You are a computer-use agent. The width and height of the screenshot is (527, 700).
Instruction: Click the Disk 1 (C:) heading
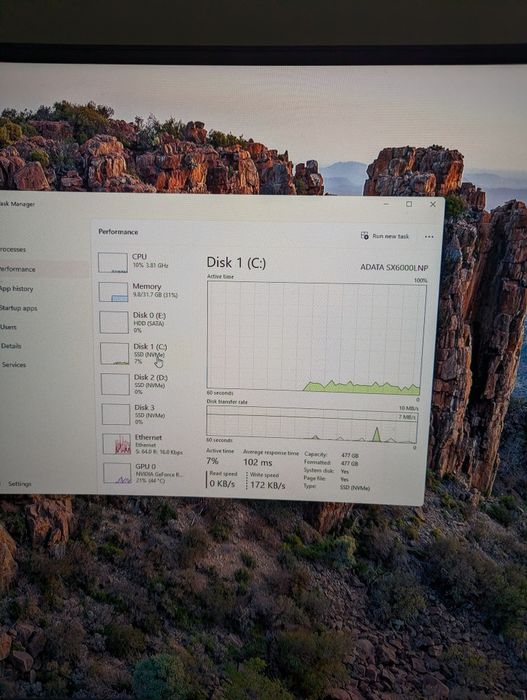point(236,262)
